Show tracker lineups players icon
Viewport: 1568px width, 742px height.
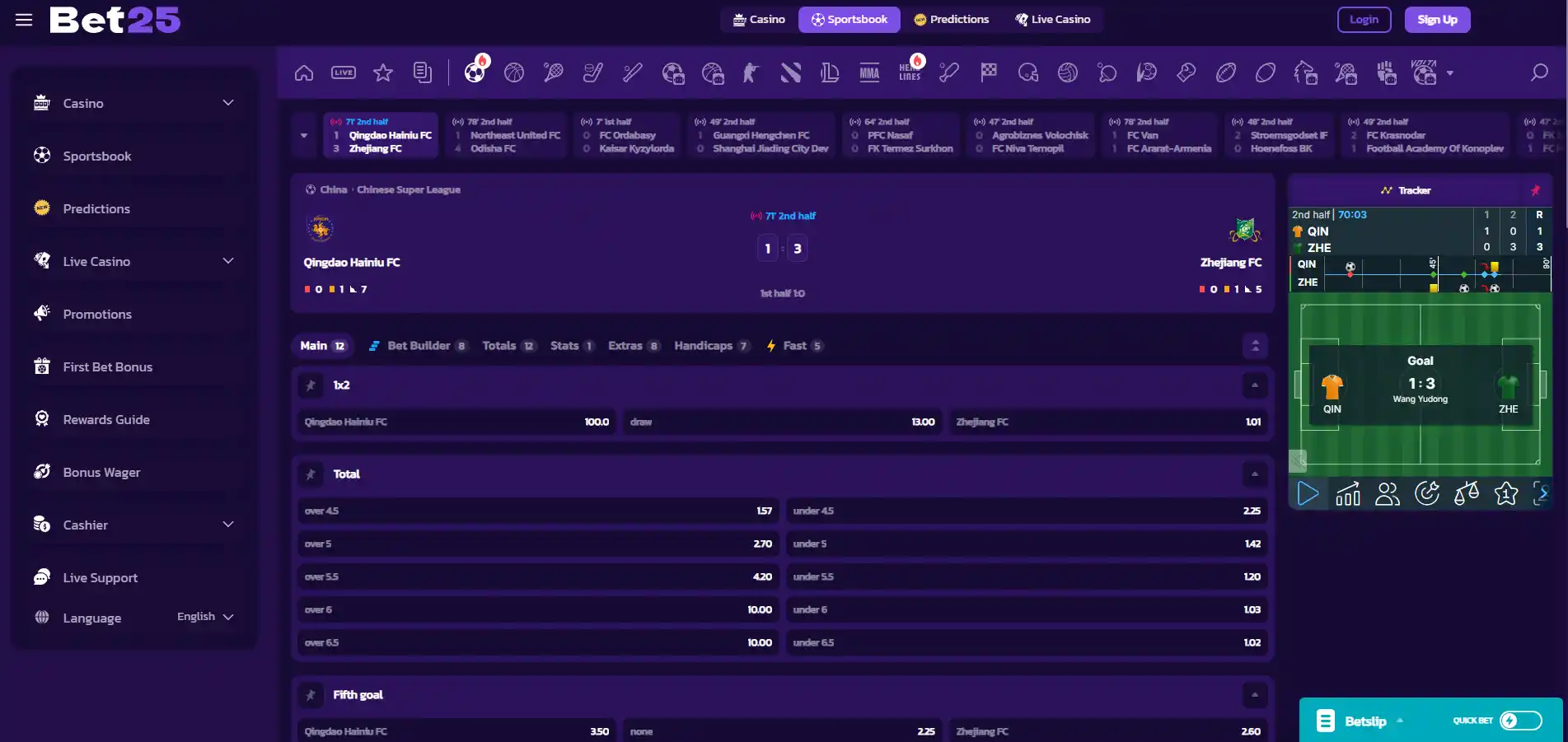click(x=1388, y=493)
